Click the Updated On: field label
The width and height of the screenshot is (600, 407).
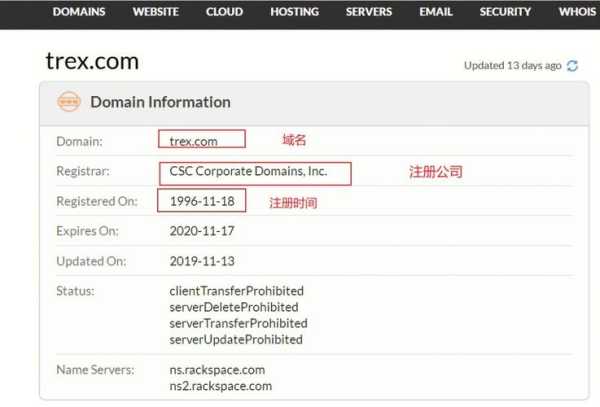tap(91, 261)
